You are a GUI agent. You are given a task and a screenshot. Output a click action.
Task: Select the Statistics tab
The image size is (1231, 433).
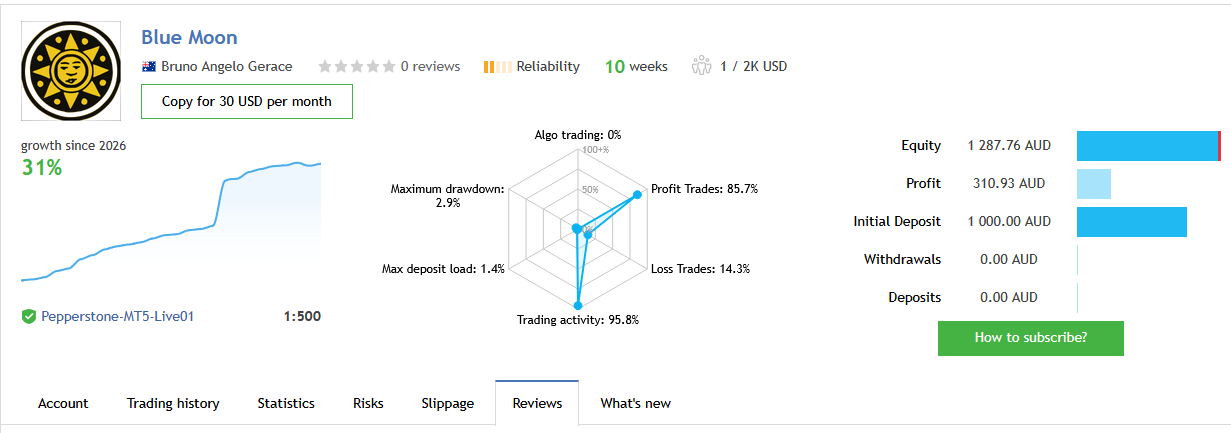(286, 404)
